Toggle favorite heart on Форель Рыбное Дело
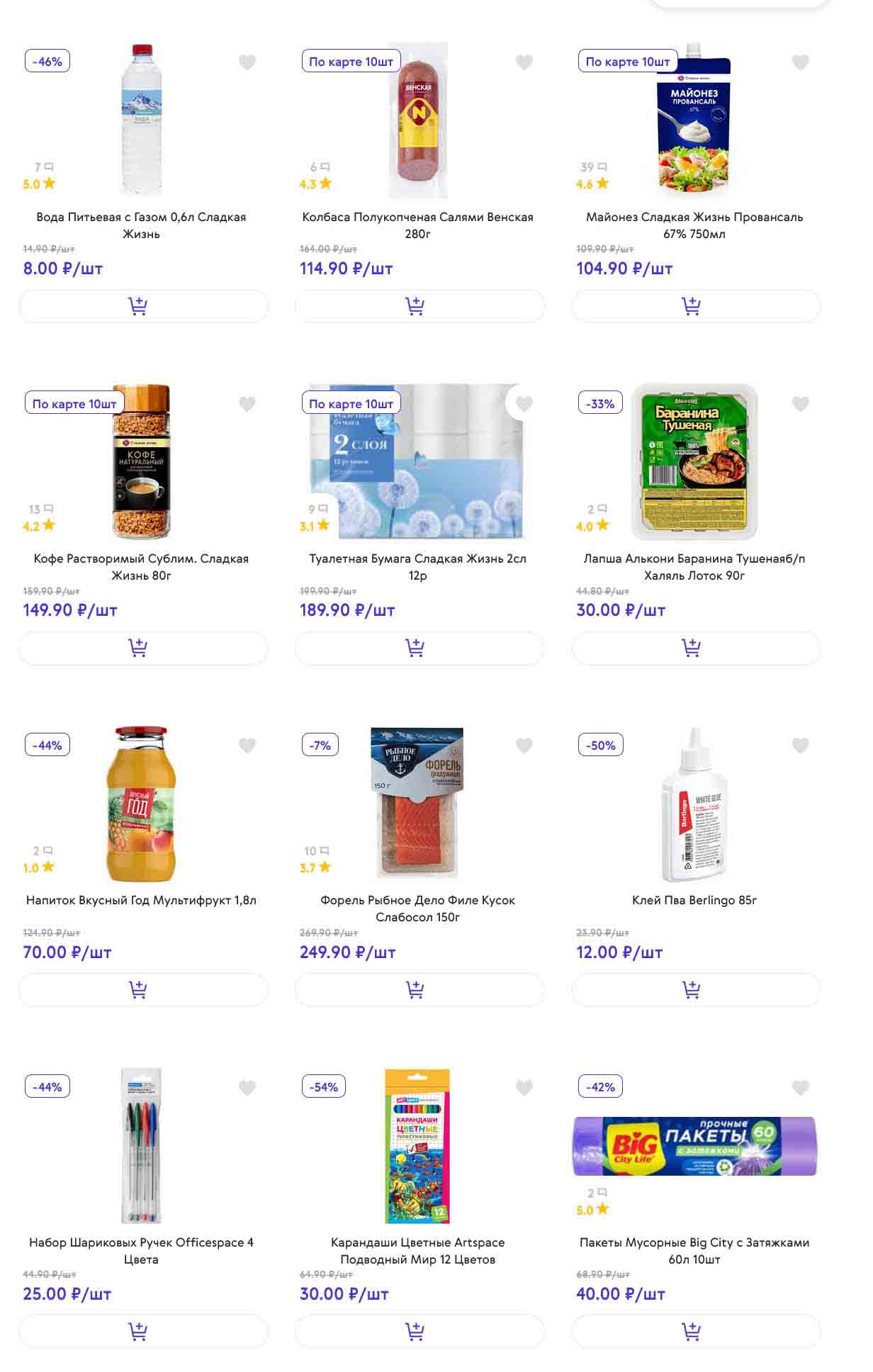The width and height of the screenshot is (873, 1372). [x=524, y=746]
